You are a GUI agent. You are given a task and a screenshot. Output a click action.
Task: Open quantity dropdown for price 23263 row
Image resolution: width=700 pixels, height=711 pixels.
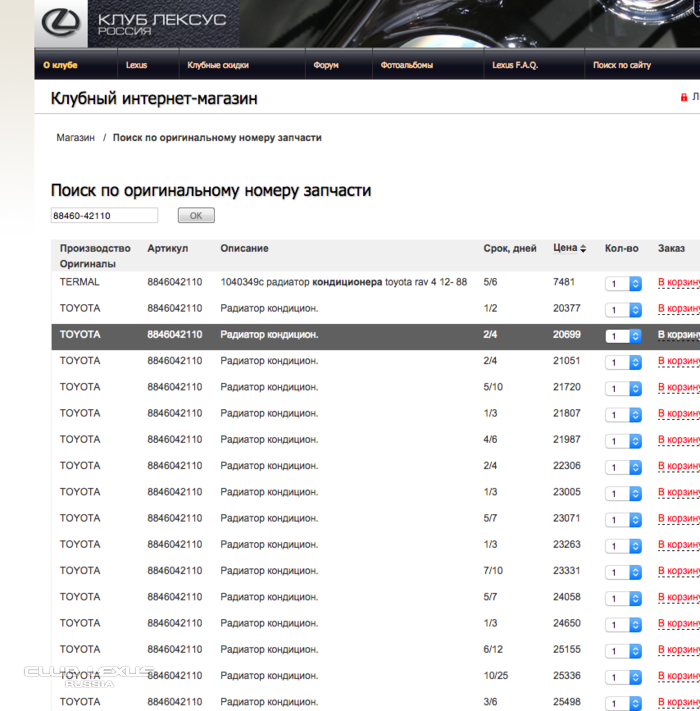623,547
